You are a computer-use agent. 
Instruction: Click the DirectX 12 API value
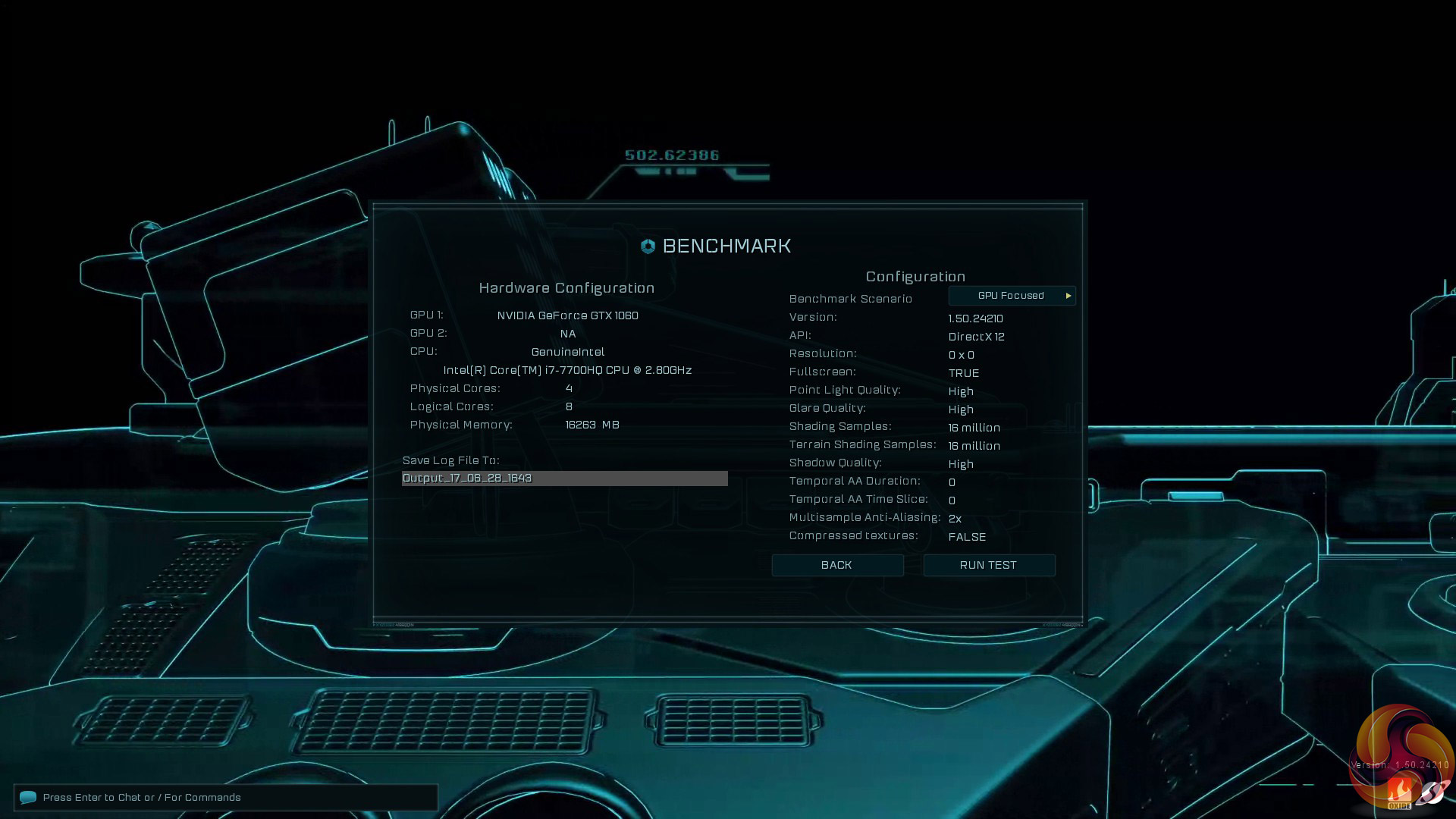click(x=976, y=337)
